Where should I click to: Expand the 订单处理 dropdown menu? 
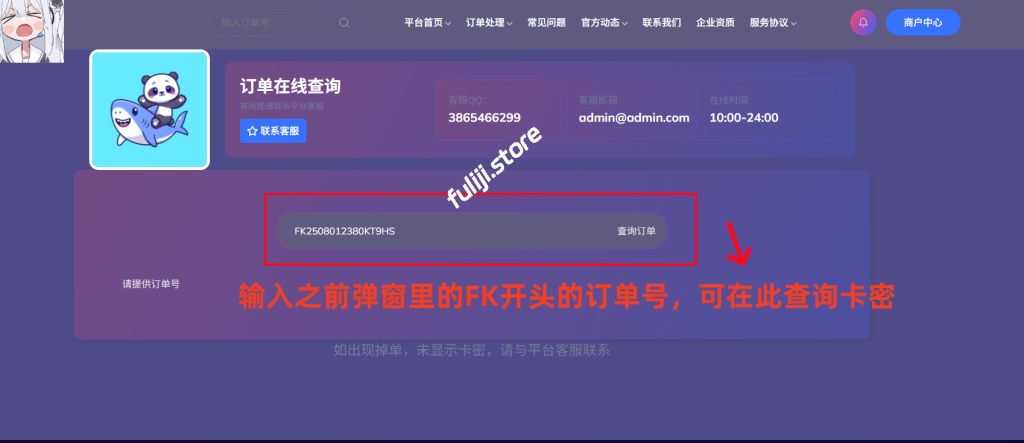[x=489, y=22]
